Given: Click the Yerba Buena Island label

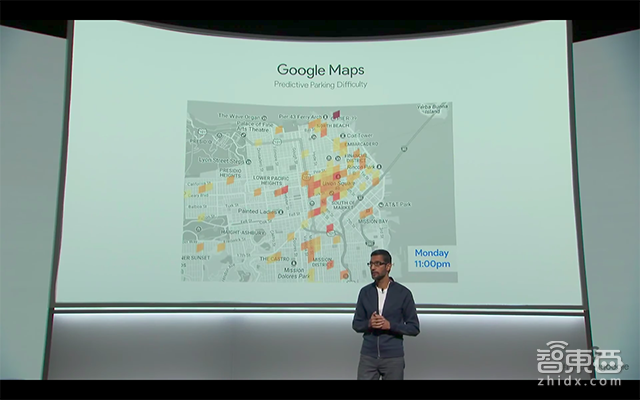Looking at the screenshot, I should click(x=431, y=110).
